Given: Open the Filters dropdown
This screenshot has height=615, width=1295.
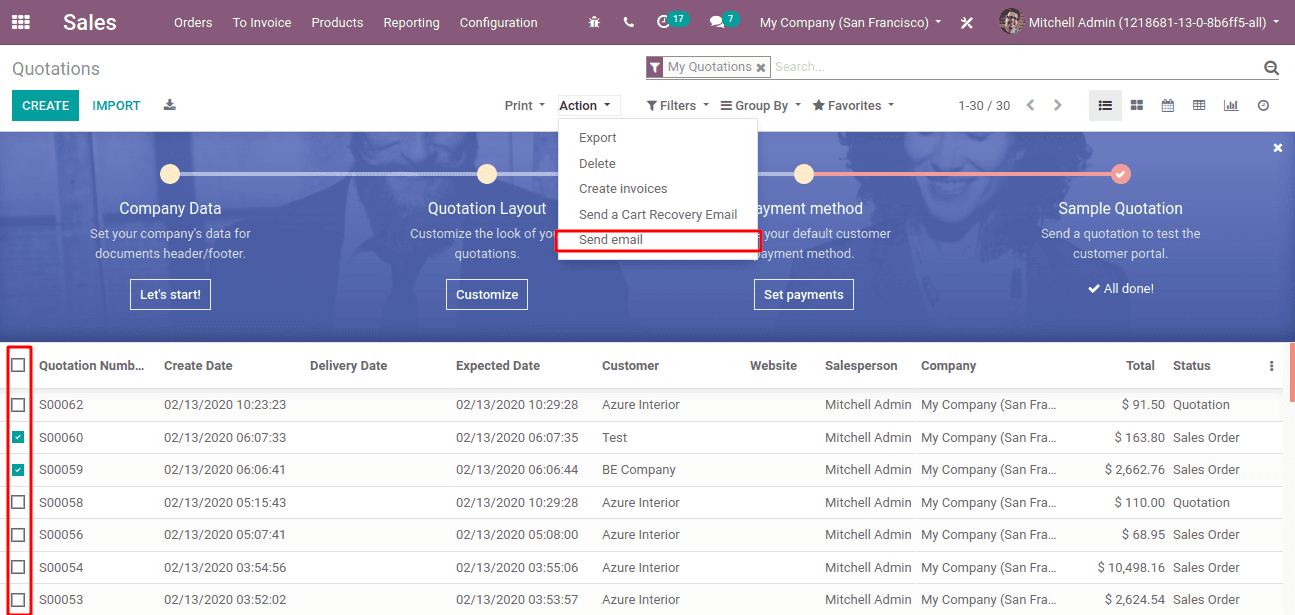Looking at the screenshot, I should click(678, 105).
